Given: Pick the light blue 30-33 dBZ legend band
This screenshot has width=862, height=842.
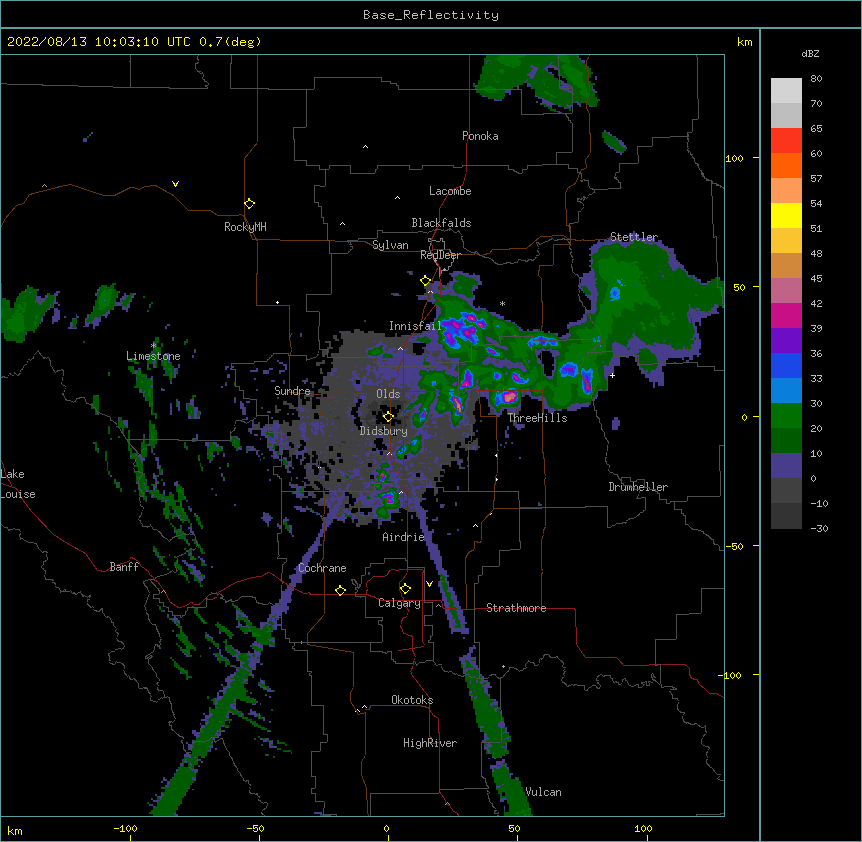Looking at the screenshot, I should pyautogui.click(x=786, y=391).
